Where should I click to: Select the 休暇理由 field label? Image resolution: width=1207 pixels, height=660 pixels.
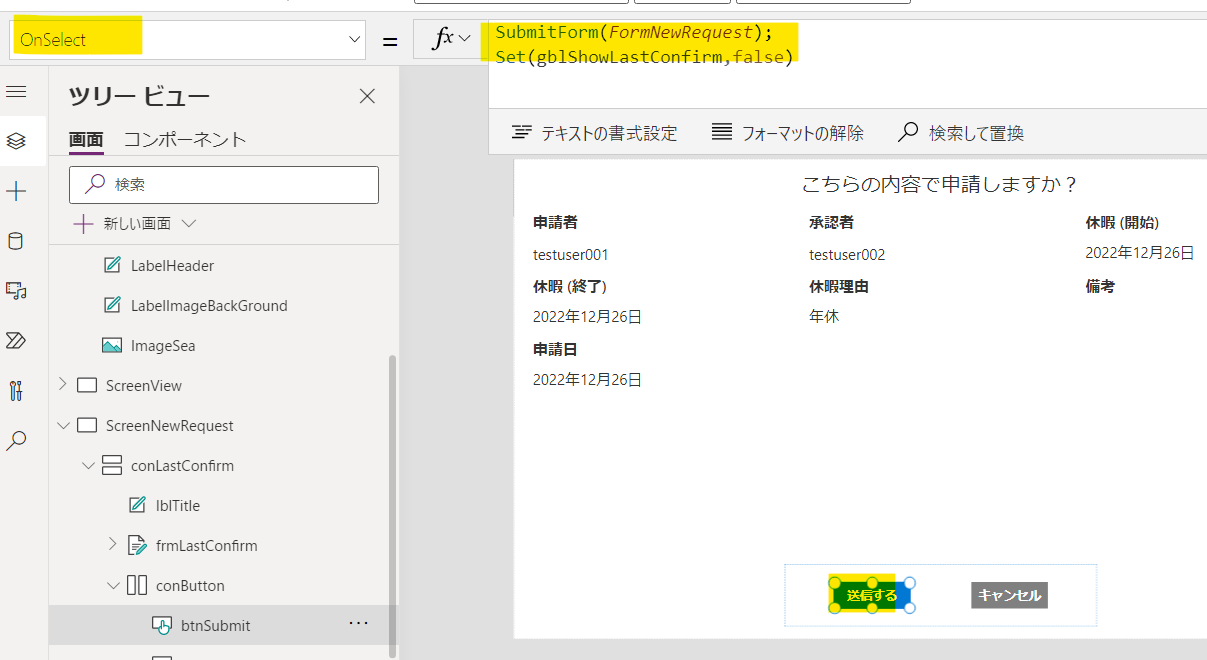[839, 287]
